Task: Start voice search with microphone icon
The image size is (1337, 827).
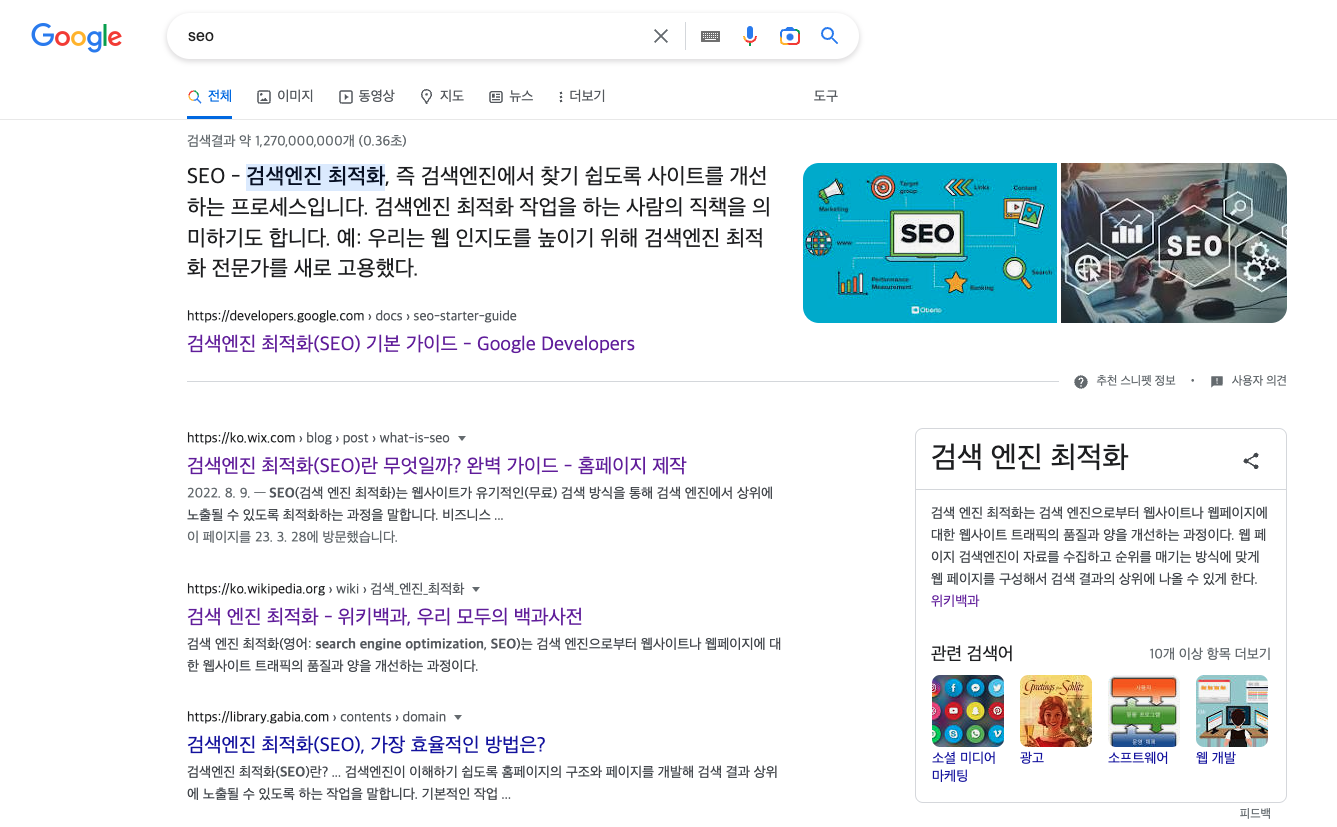Action: (750, 36)
